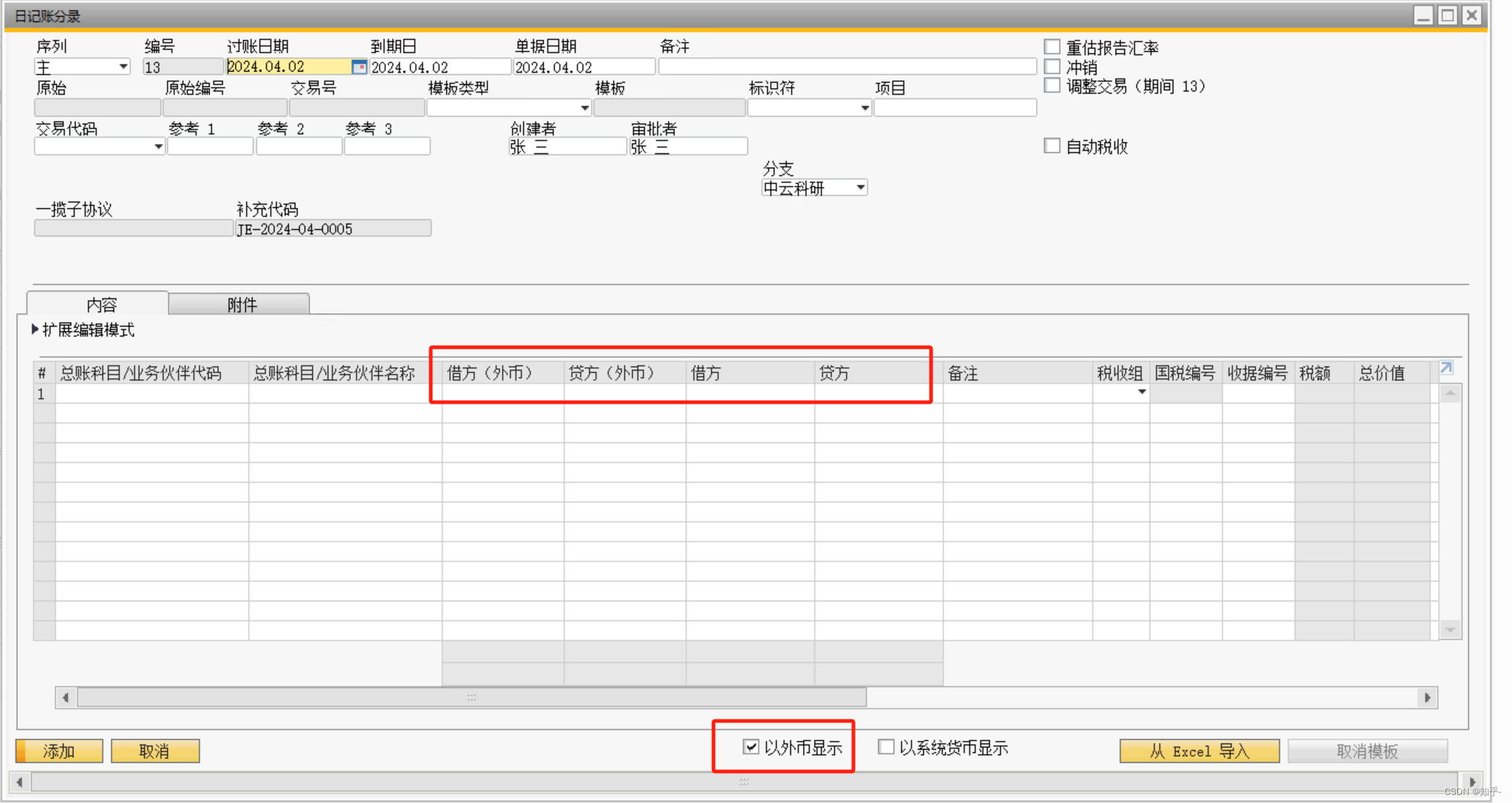1512x803 pixels.
Task: Uncheck the 以外币显示 checkbox
Action: pos(751,747)
